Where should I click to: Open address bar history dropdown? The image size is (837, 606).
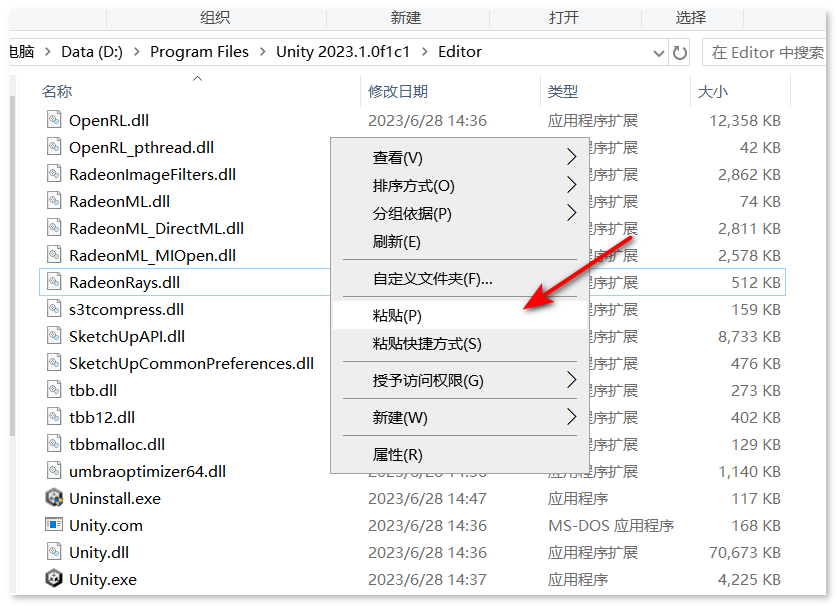[659, 53]
